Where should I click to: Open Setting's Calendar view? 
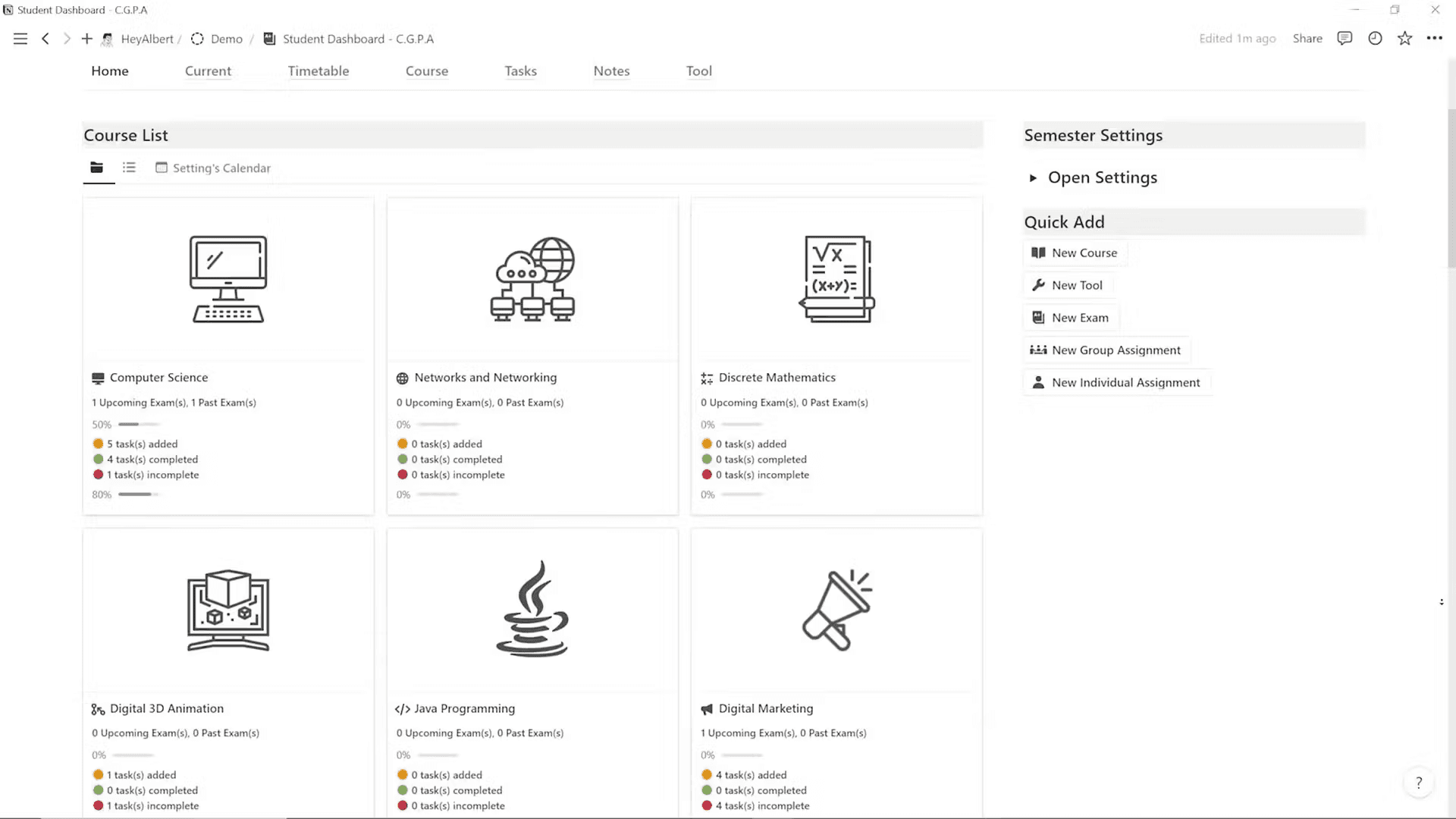[213, 168]
